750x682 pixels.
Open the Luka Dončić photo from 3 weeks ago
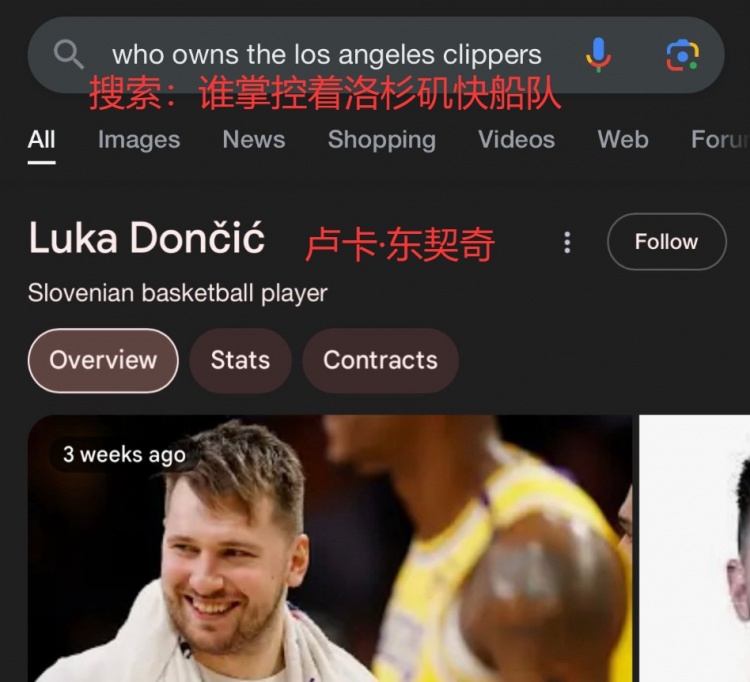(330, 549)
